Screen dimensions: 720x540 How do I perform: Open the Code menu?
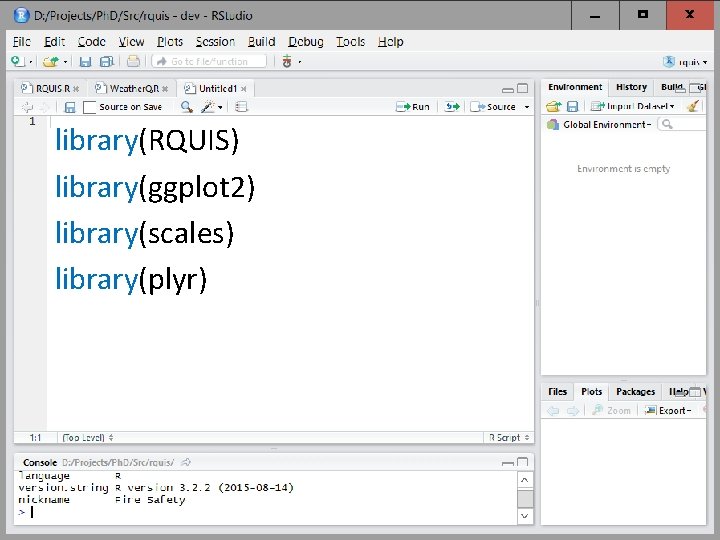pos(91,42)
